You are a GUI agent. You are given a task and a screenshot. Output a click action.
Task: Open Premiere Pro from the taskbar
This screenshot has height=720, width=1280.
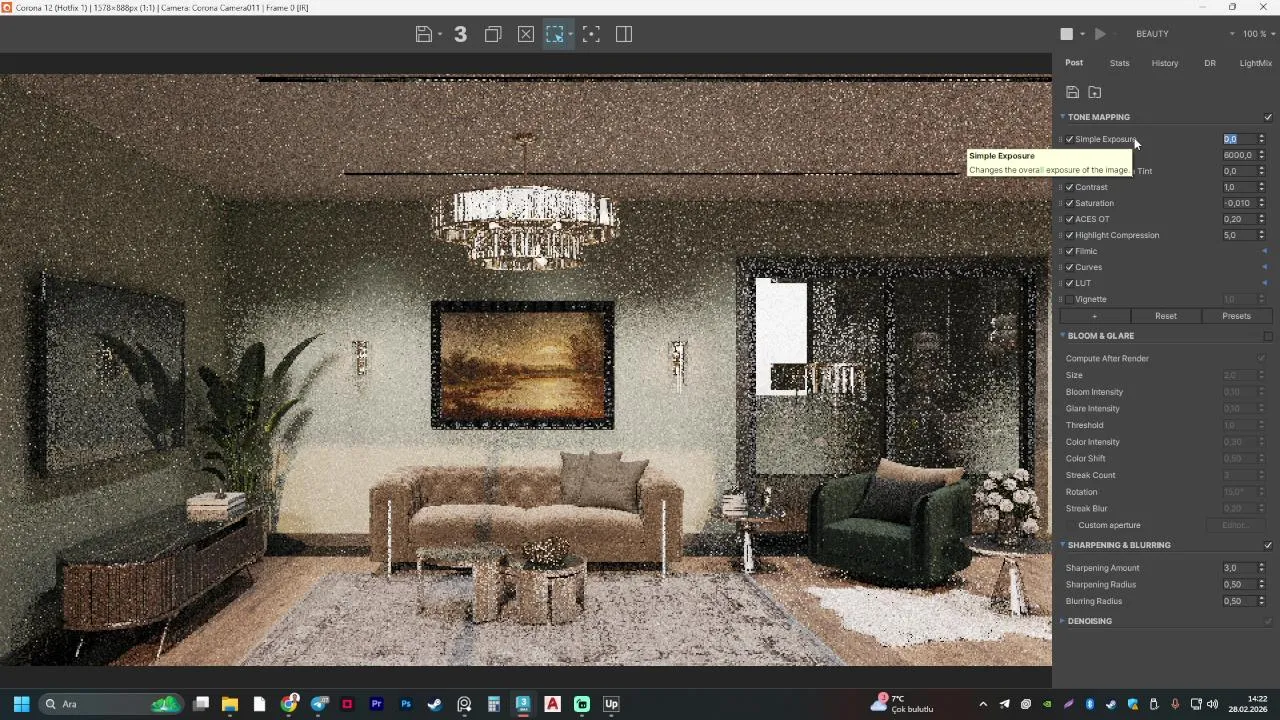[x=377, y=704]
